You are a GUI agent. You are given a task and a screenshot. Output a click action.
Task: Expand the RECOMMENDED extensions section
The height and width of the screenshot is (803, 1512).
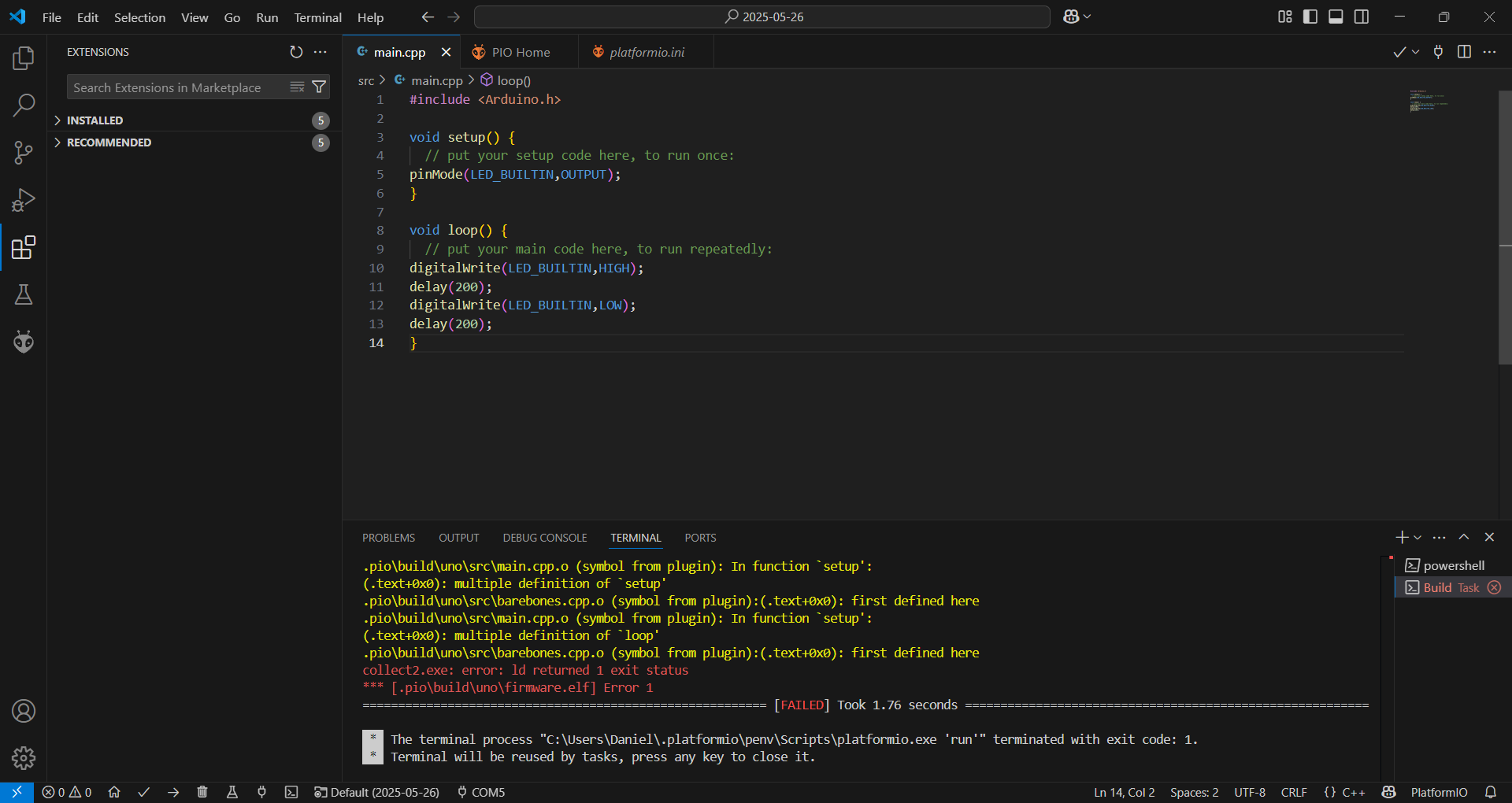193,142
